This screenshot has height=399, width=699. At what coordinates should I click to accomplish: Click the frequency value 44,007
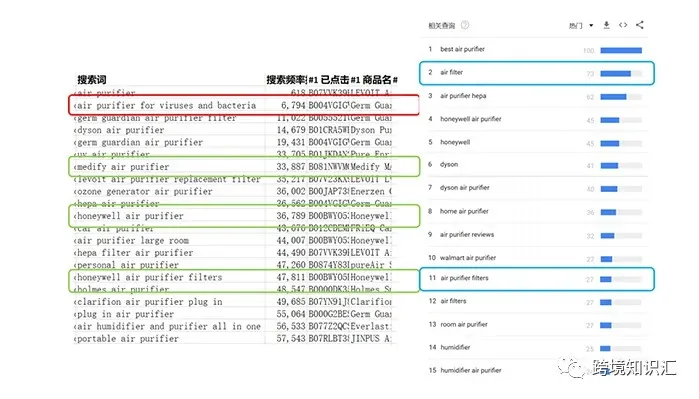291,241
